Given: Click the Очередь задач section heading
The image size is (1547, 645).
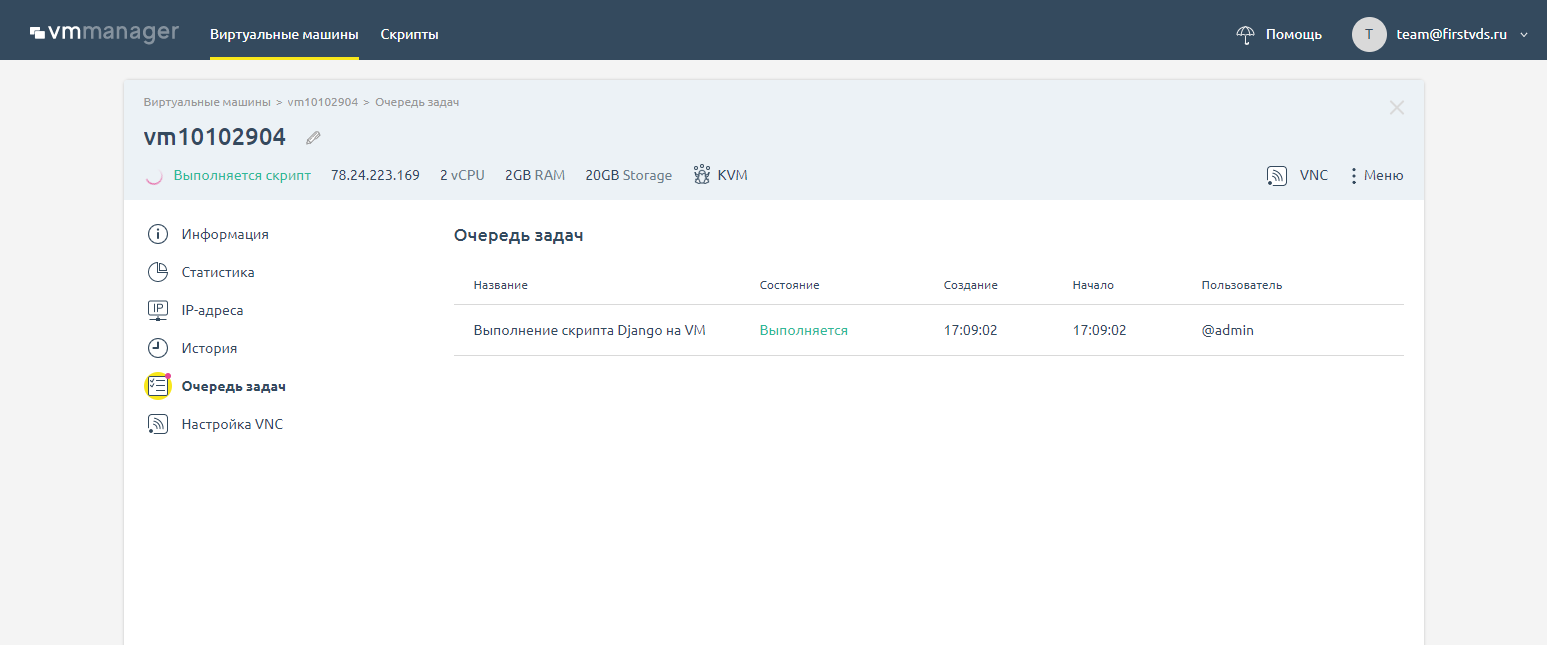Looking at the screenshot, I should pyautogui.click(x=518, y=236).
